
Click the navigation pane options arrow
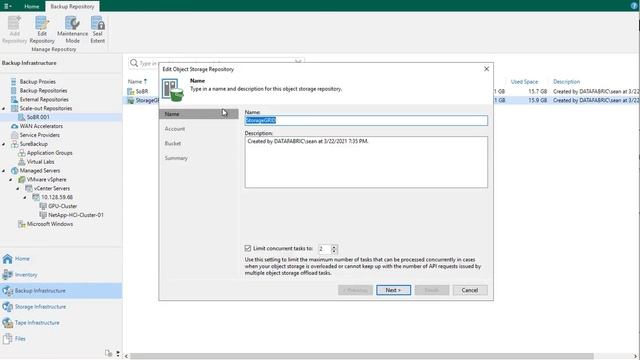[x=118, y=353]
